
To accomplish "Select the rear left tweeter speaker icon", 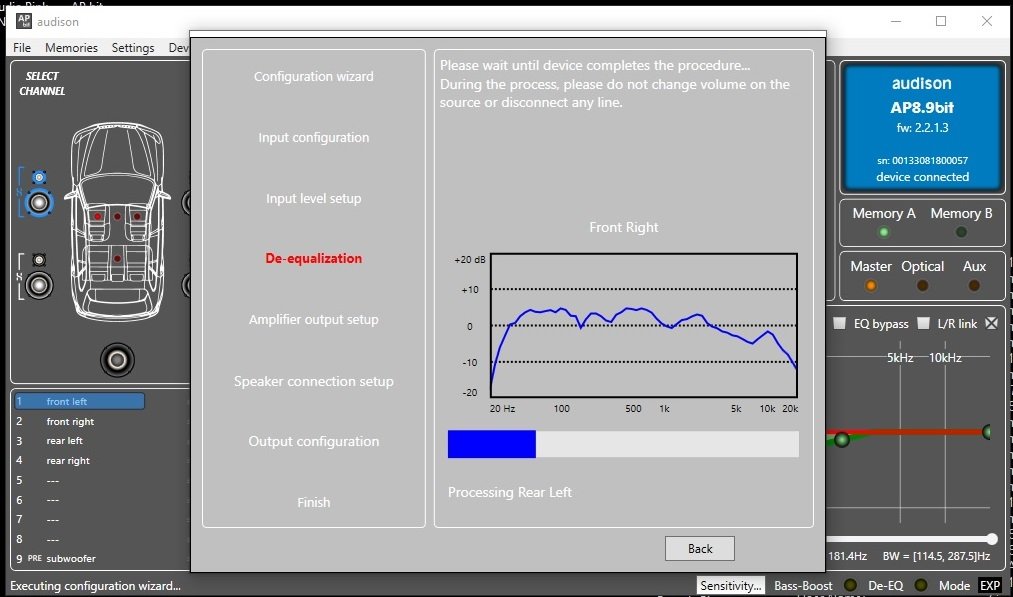I will (x=39, y=260).
